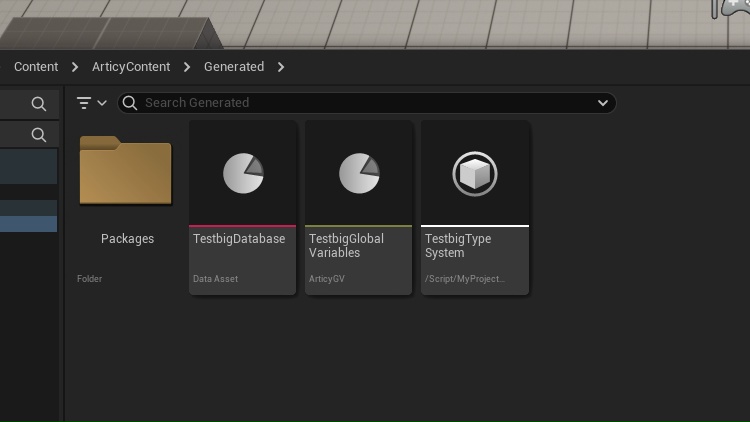Screen dimensions: 750x422
Task: Expand the chevron after Content breadcrumb
Action: (75, 67)
